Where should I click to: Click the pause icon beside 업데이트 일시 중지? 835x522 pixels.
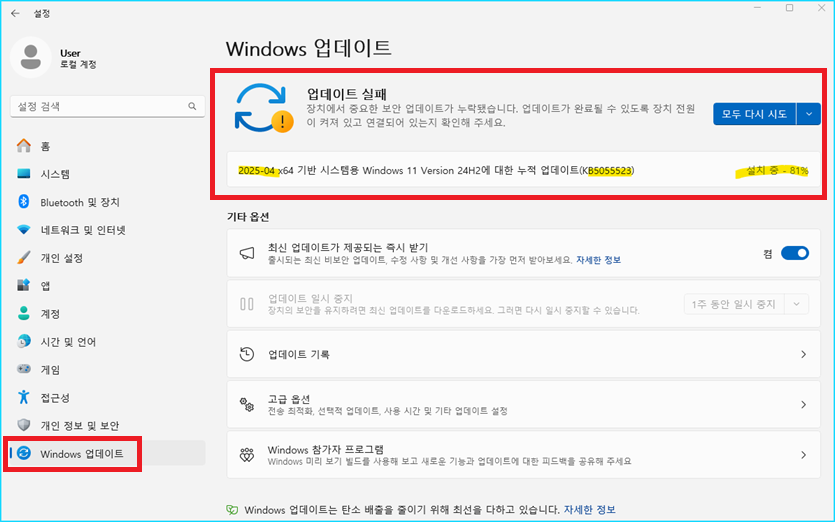[247, 304]
